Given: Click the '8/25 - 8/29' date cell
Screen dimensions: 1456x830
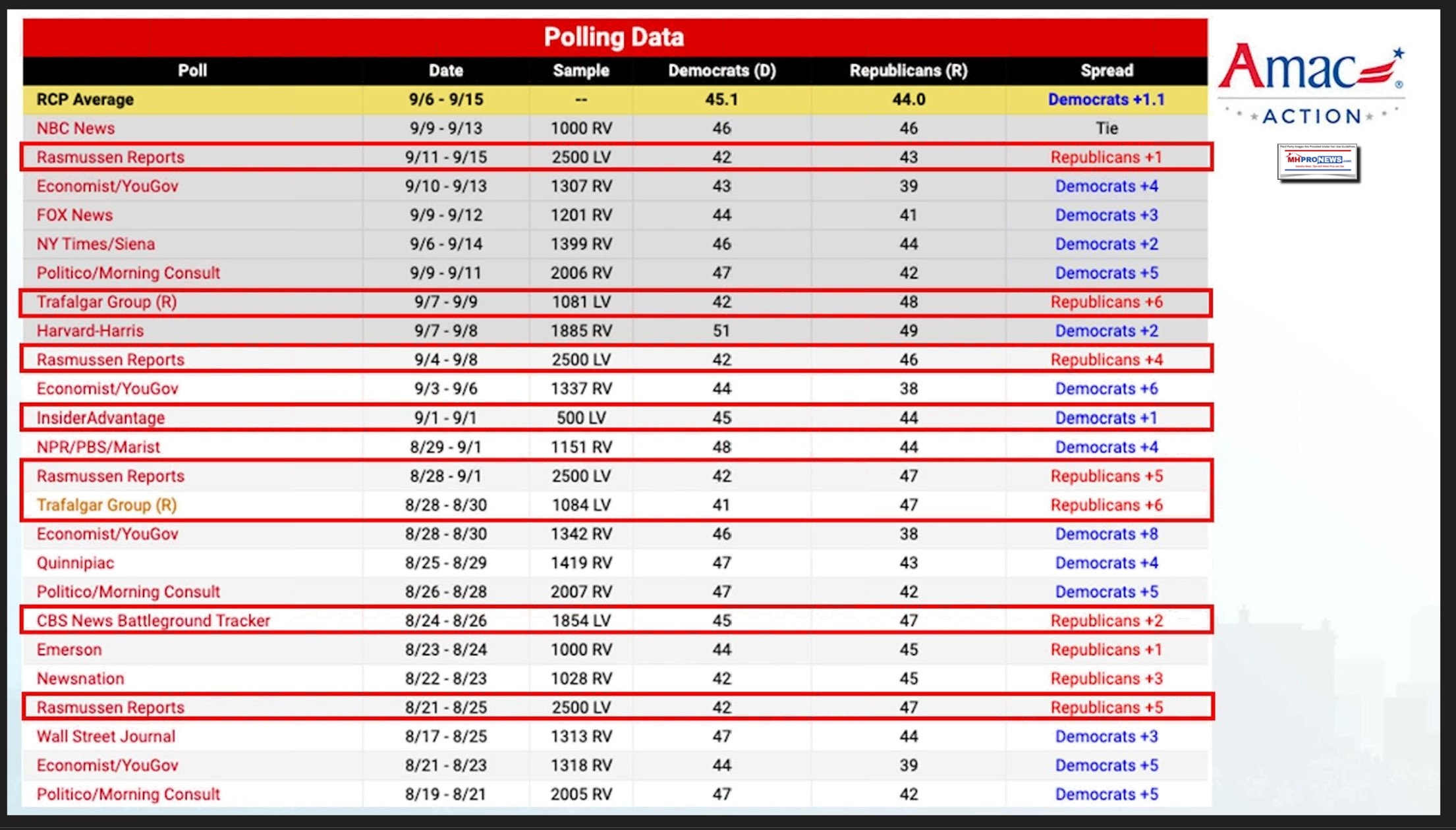Looking at the screenshot, I should (446, 563).
